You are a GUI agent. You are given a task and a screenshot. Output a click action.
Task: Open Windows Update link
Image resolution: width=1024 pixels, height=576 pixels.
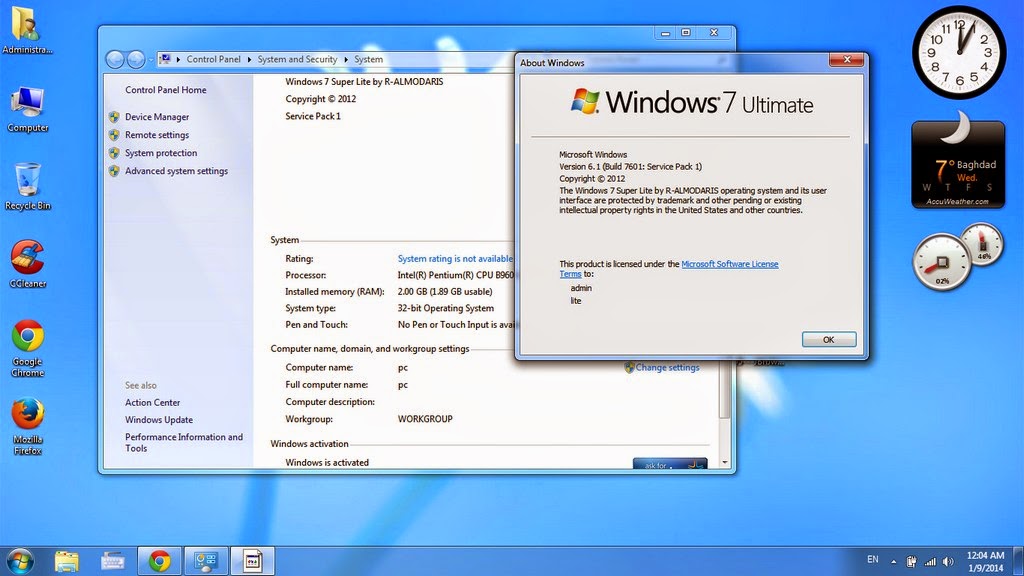159,420
